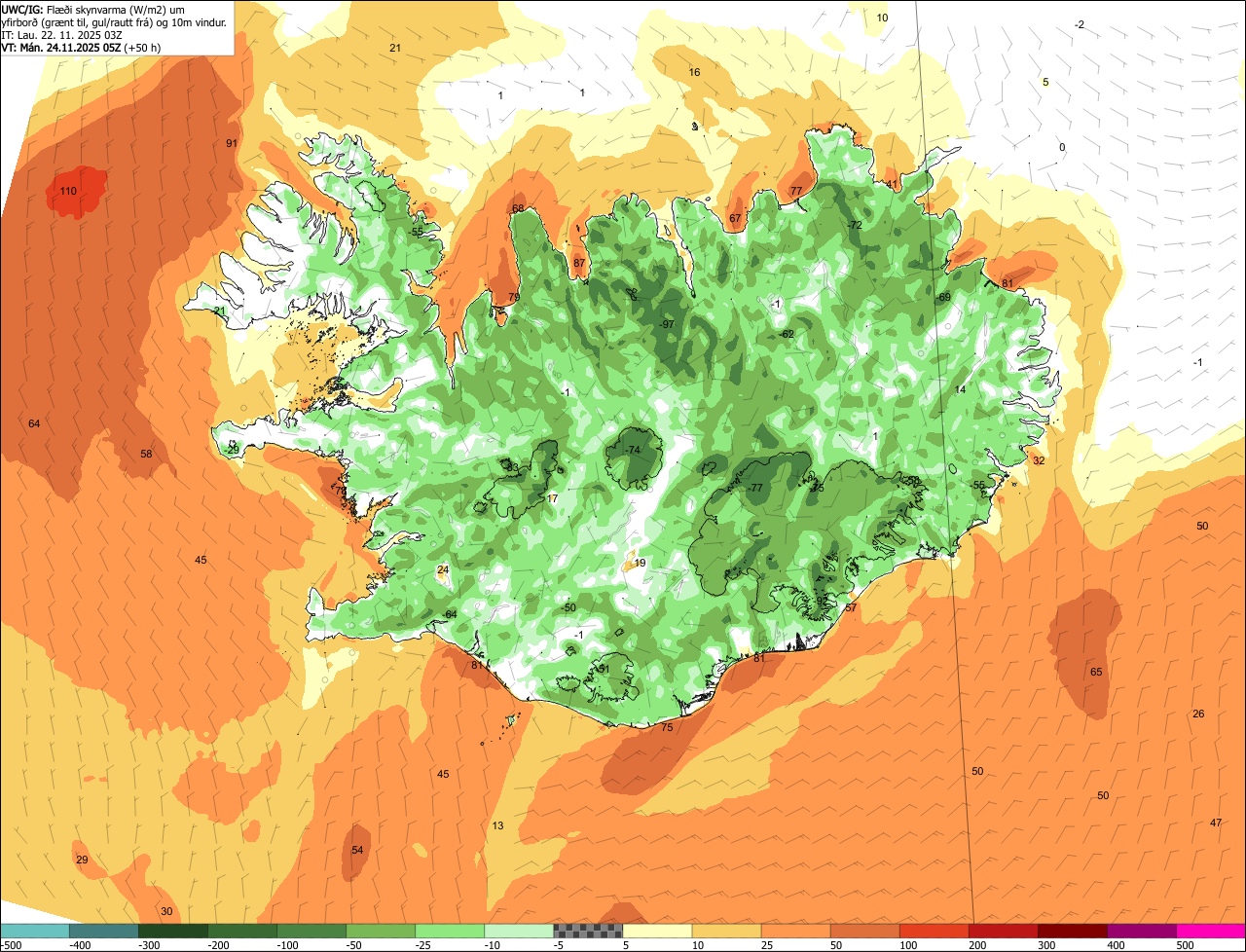Screen dimensions: 1246x952
Task: Pick the dark teal legend swatch between -400 and -300
Action: click(104, 931)
